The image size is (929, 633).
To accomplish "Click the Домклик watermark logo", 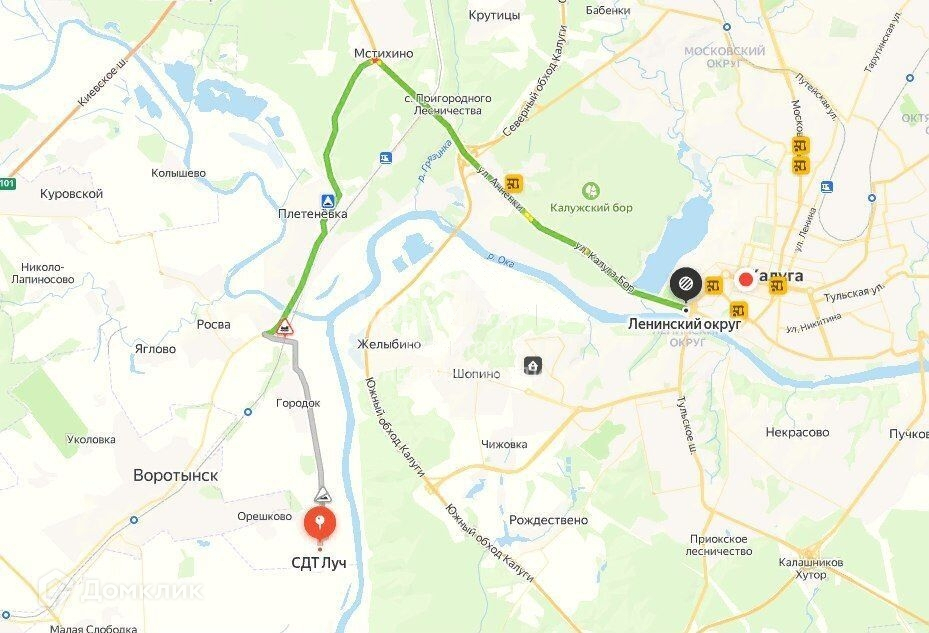I will coord(121,590).
